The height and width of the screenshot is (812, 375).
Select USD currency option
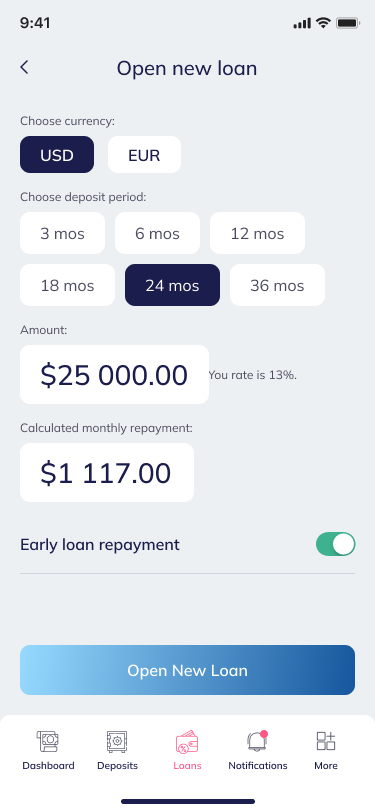click(57, 155)
